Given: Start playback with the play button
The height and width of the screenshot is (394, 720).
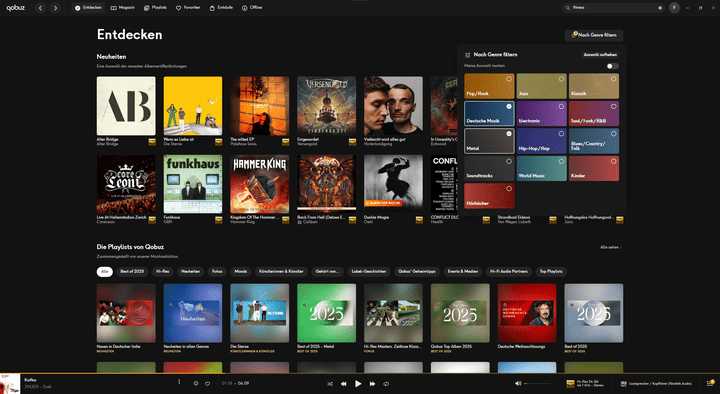Looking at the screenshot, I should click(x=358, y=384).
